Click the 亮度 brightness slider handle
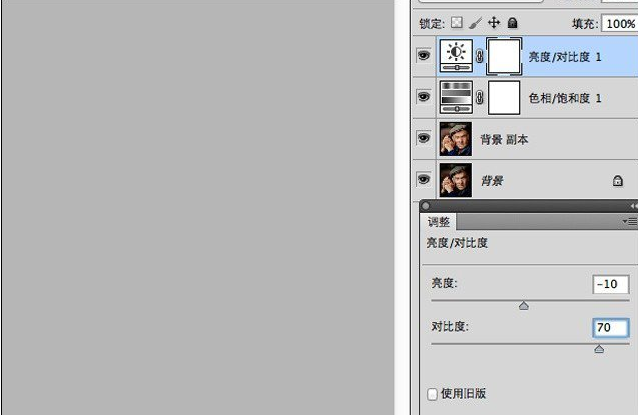 [524, 306]
